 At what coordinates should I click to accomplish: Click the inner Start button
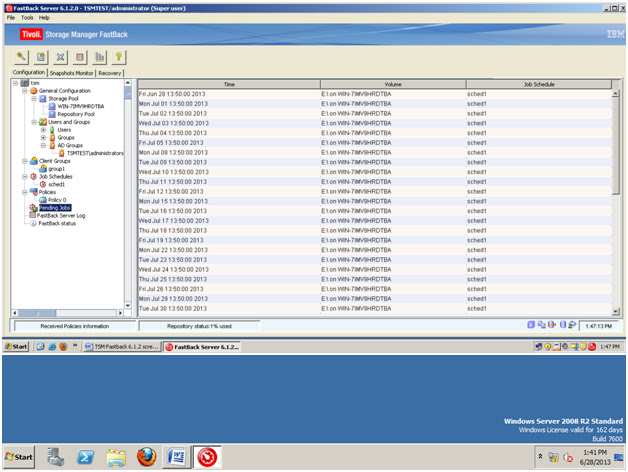[16, 347]
